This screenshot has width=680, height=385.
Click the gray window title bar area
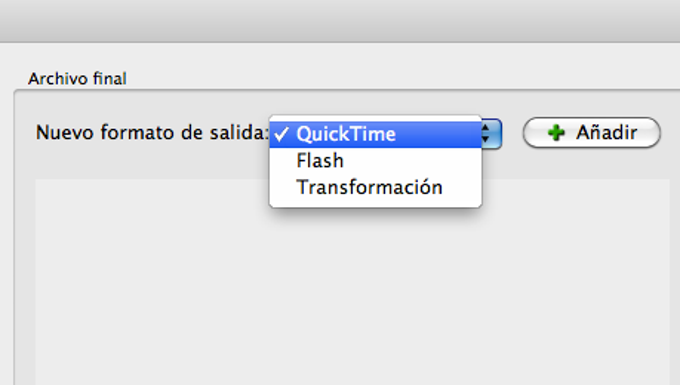(x=340, y=21)
